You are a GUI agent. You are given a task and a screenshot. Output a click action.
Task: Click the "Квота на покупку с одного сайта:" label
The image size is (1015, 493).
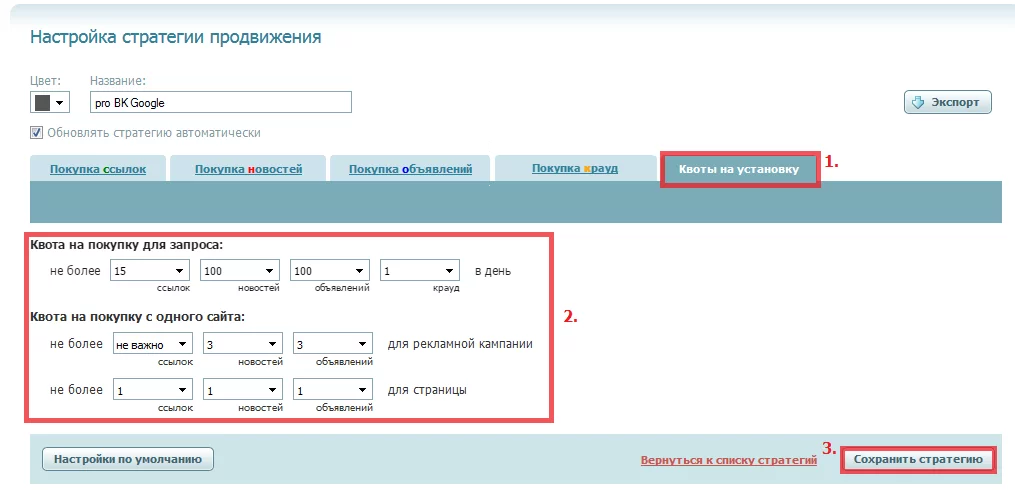(138, 317)
